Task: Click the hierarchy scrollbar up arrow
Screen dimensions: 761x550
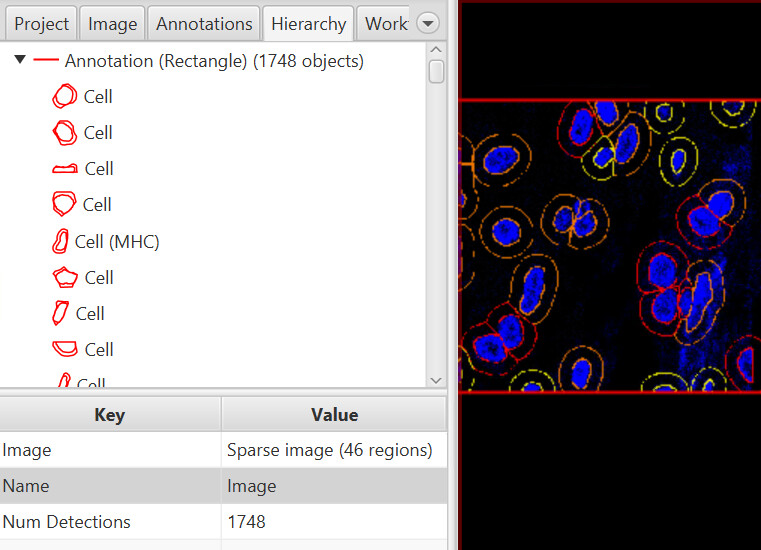Action: 436,50
